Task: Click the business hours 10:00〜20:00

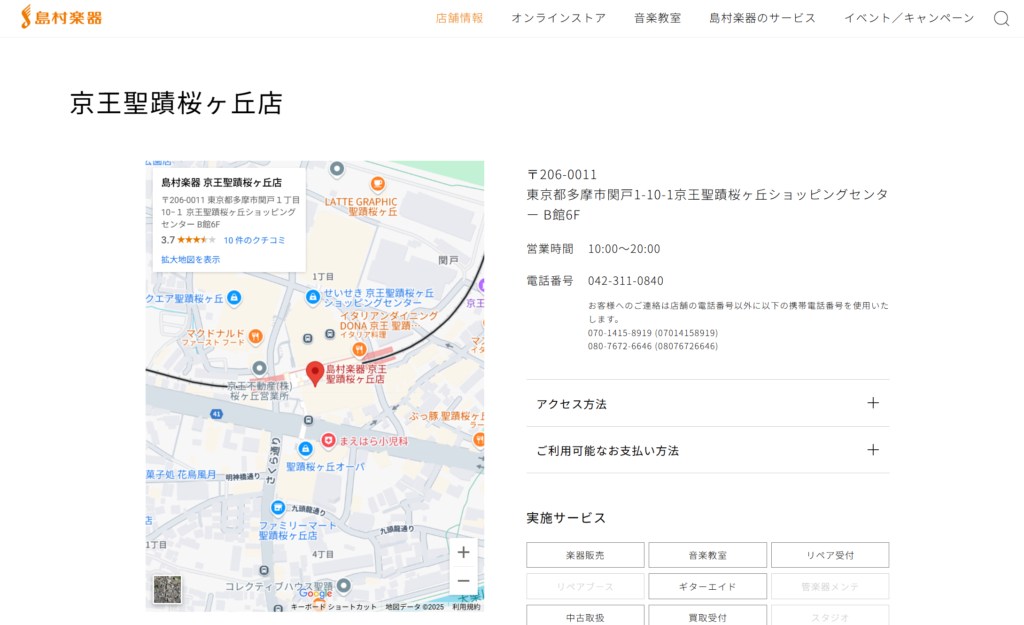Action: pos(624,249)
